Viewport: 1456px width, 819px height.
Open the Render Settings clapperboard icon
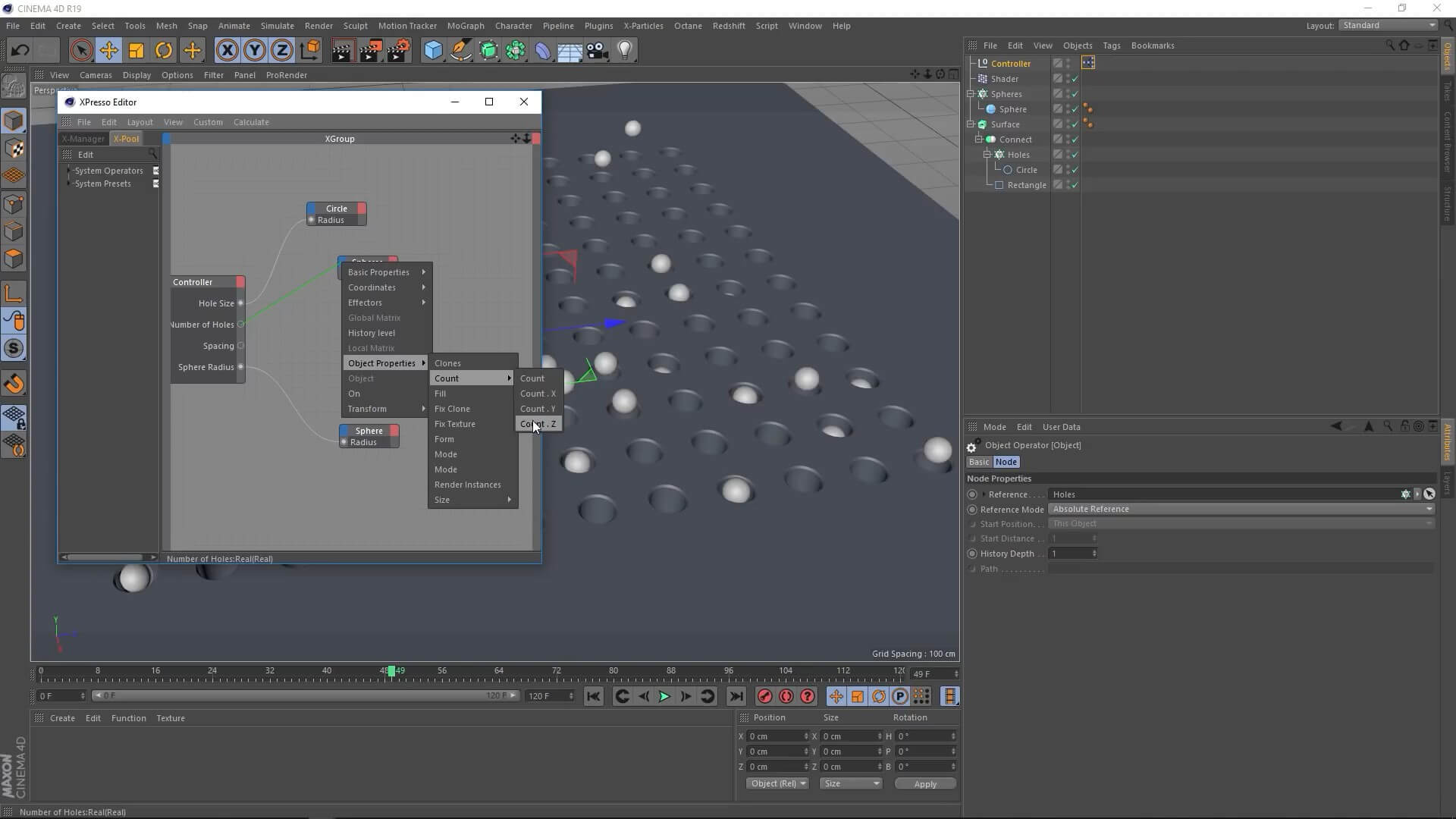(398, 51)
